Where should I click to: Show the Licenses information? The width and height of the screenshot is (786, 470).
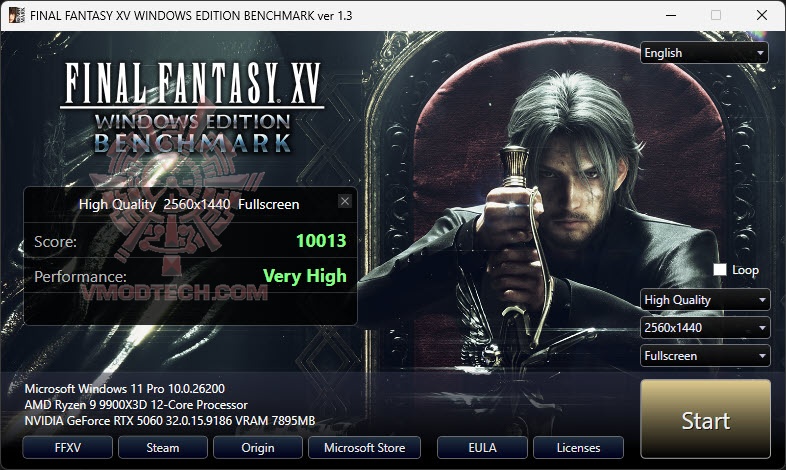[x=578, y=447]
